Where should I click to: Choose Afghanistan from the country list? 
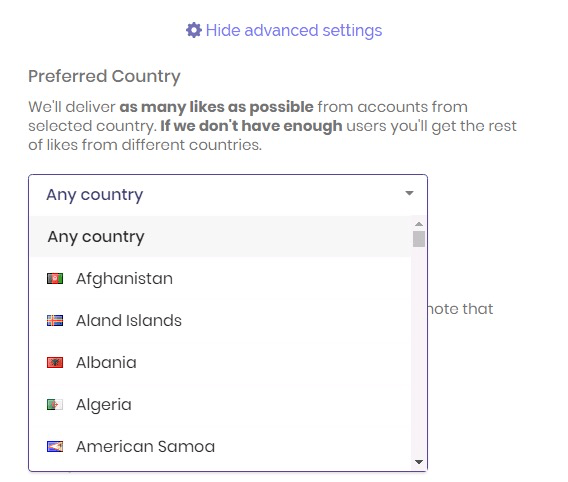pos(220,278)
